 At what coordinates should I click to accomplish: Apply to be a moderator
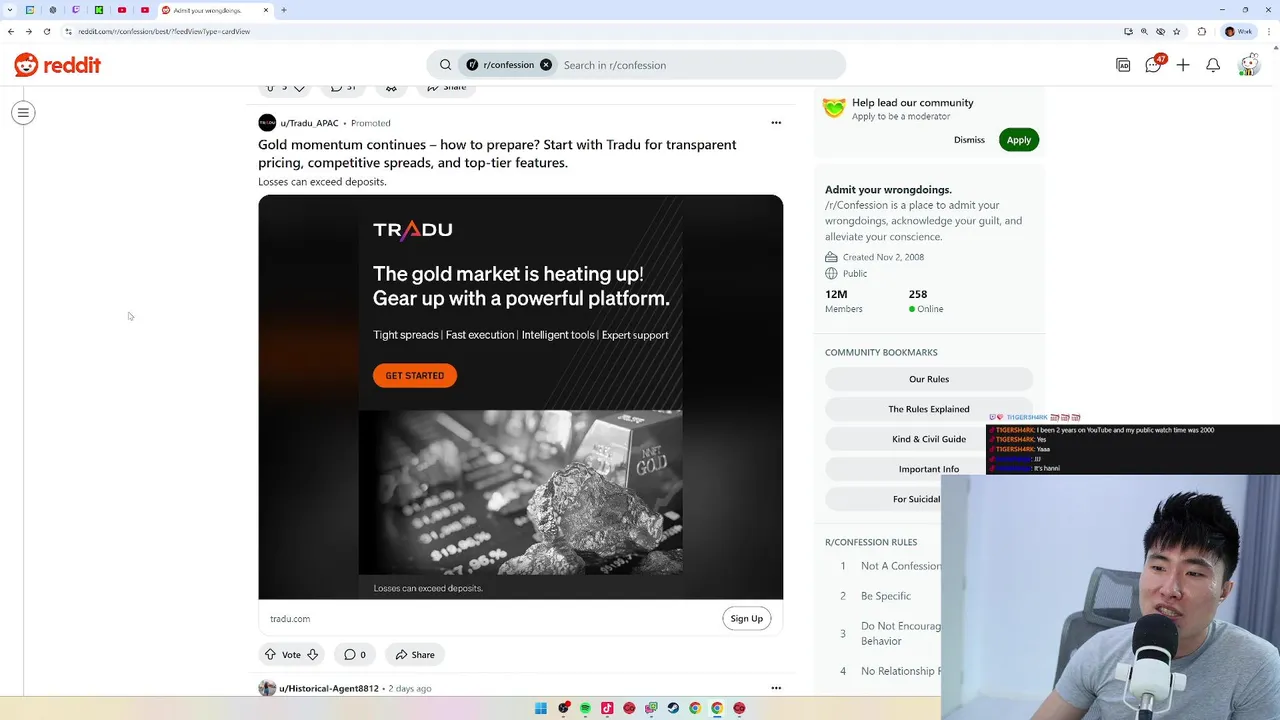coord(1018,140)
